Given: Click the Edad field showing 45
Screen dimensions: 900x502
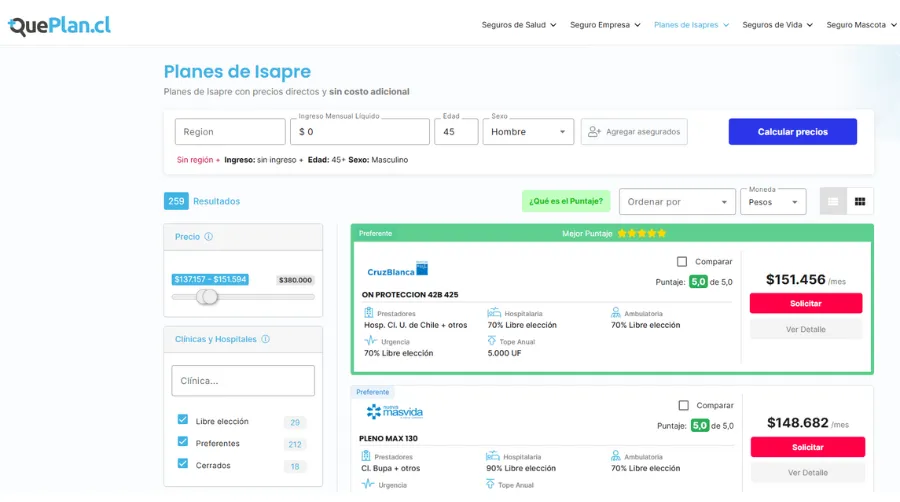Looking at the screenshot, I should (x=456, y=131).
